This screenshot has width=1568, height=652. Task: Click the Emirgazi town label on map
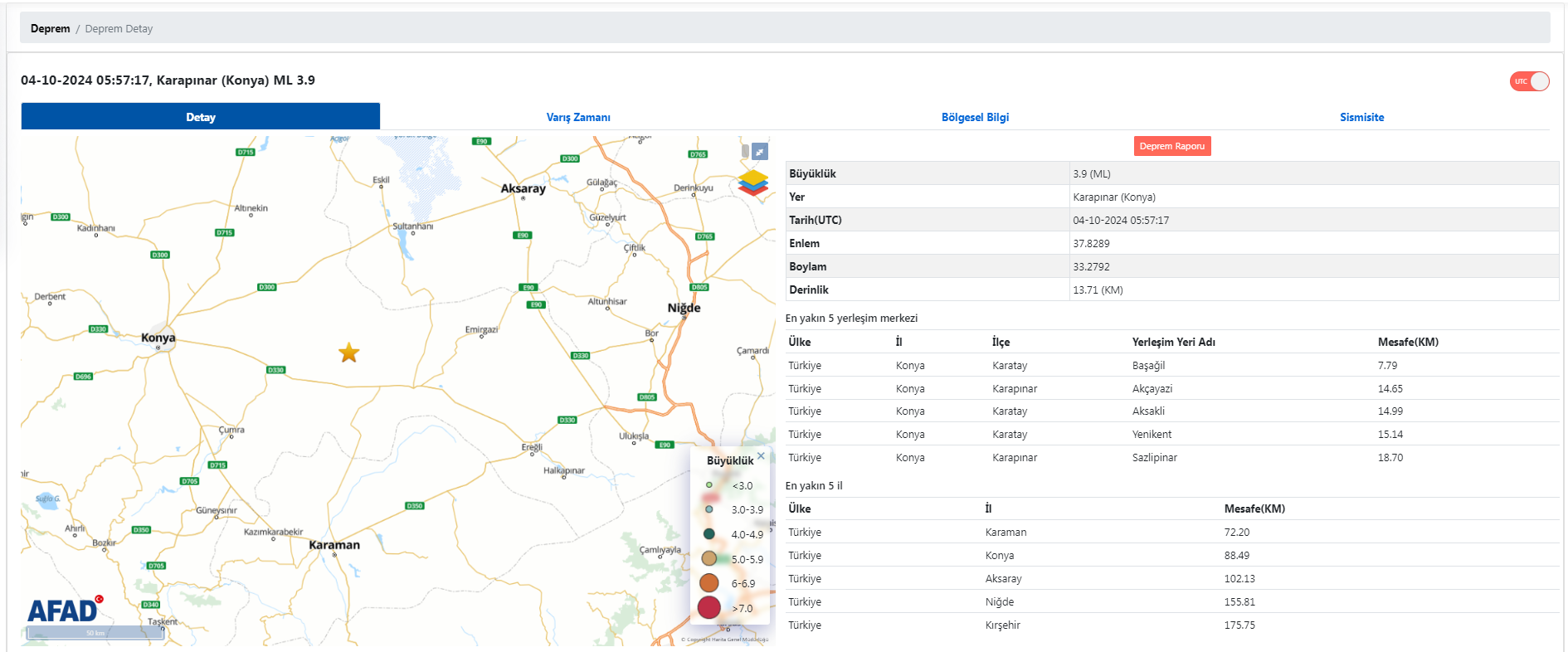[481, 329]
